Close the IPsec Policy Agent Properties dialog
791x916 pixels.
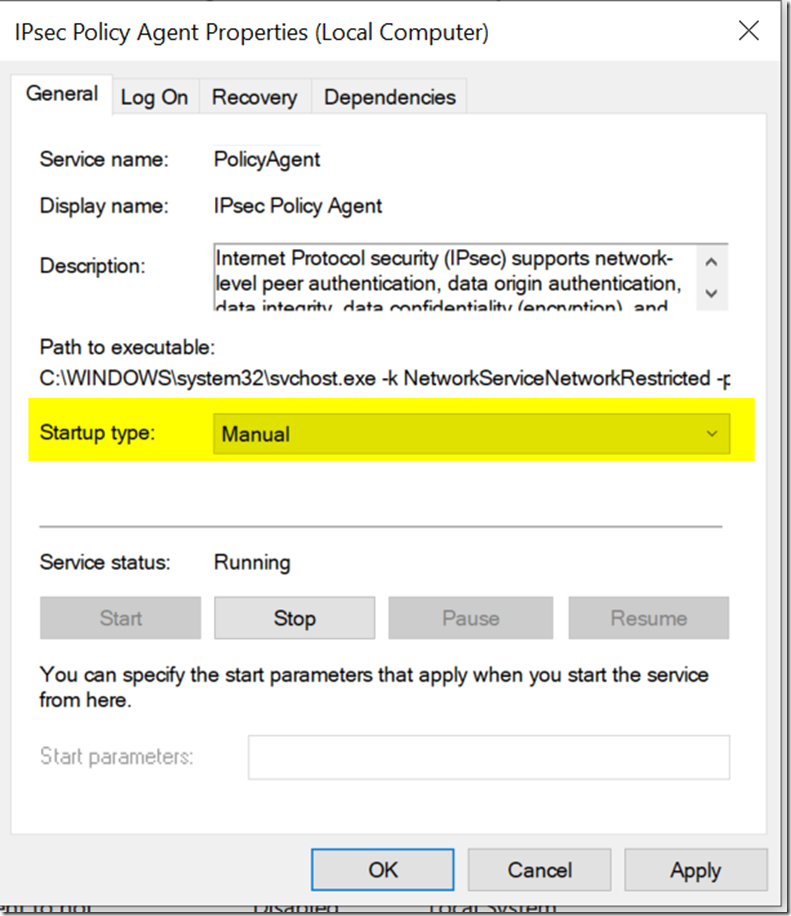[748, 31]
